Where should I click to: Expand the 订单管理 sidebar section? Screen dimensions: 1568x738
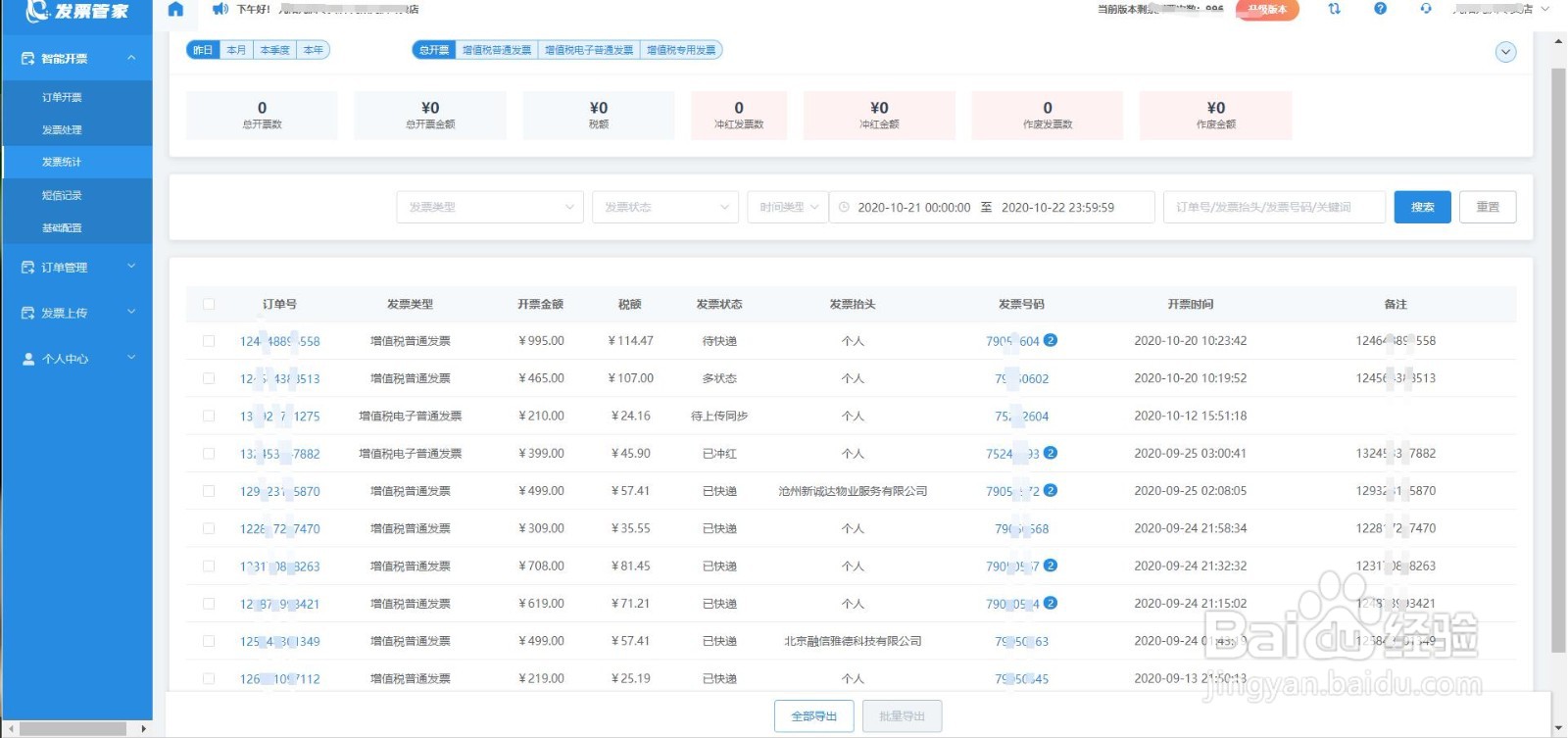pyautogui.click(x=76, y=267)
